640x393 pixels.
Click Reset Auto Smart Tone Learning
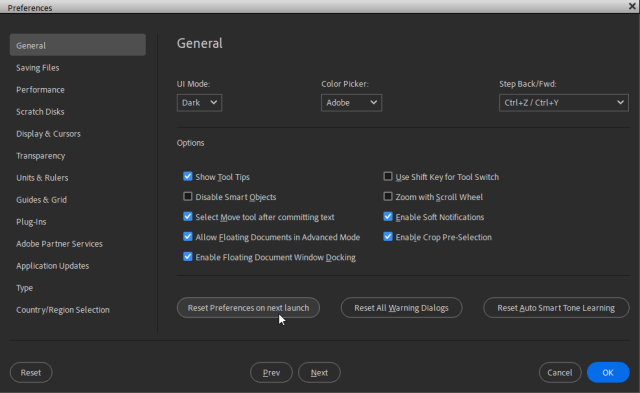pos(556,308)
